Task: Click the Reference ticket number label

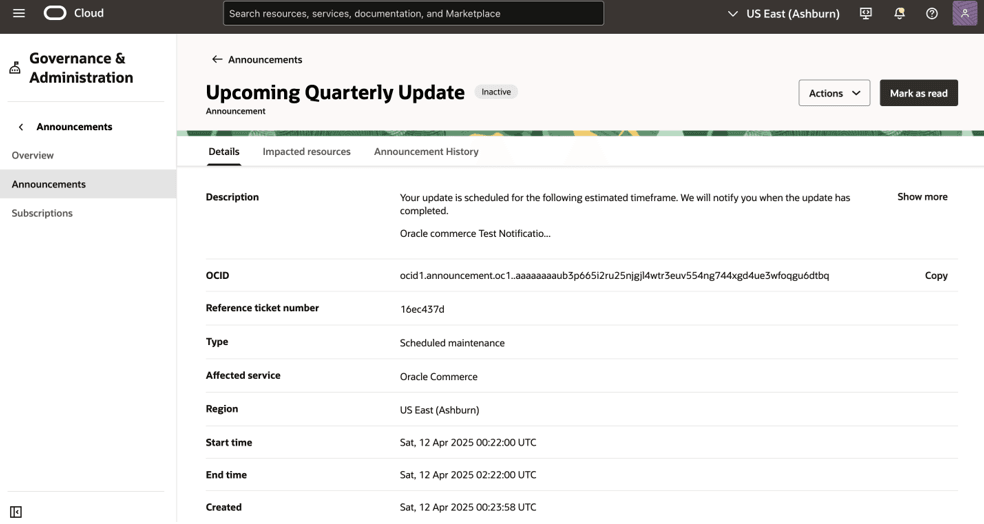Action: click(x=262, y=307)
